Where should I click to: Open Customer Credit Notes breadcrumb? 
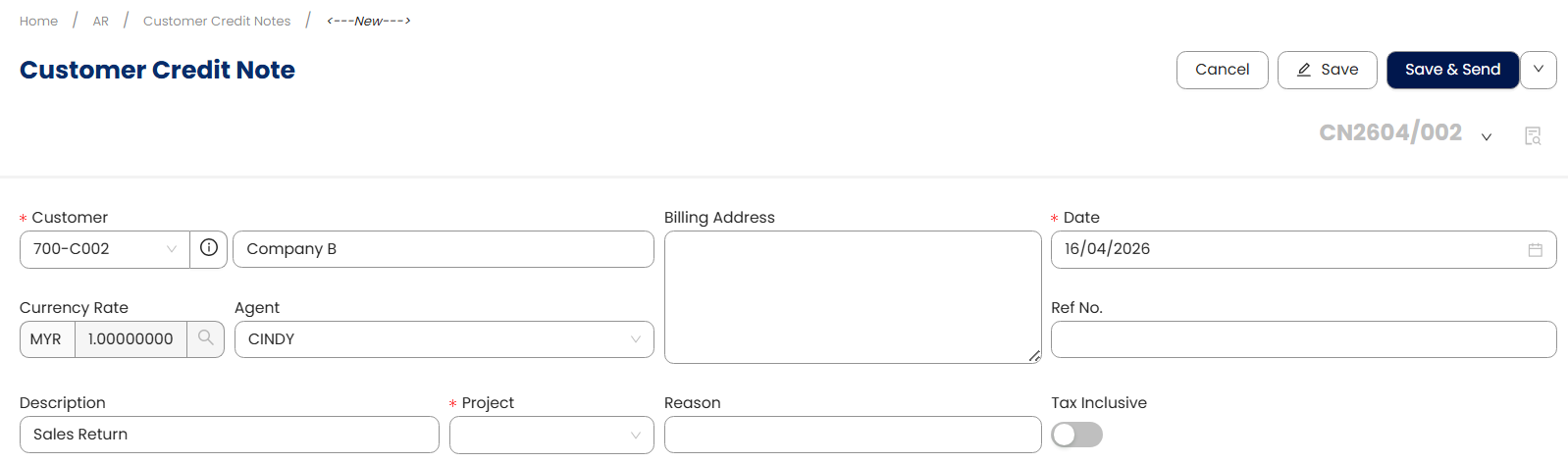click(x=217, y=21)
